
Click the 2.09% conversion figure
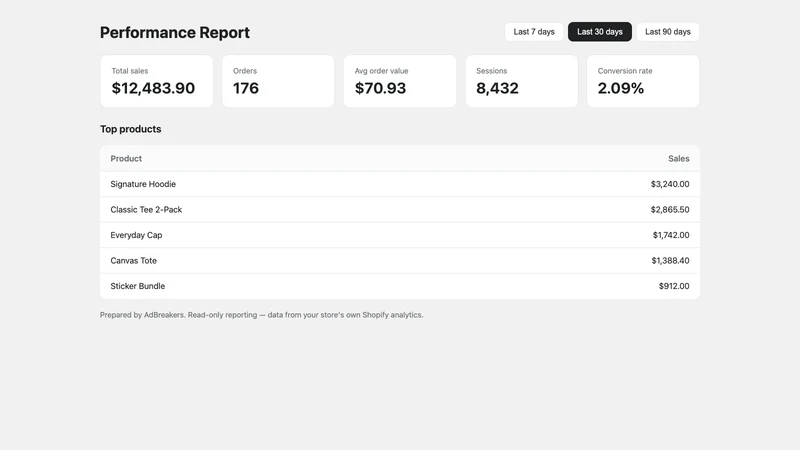tap(621, 88)
